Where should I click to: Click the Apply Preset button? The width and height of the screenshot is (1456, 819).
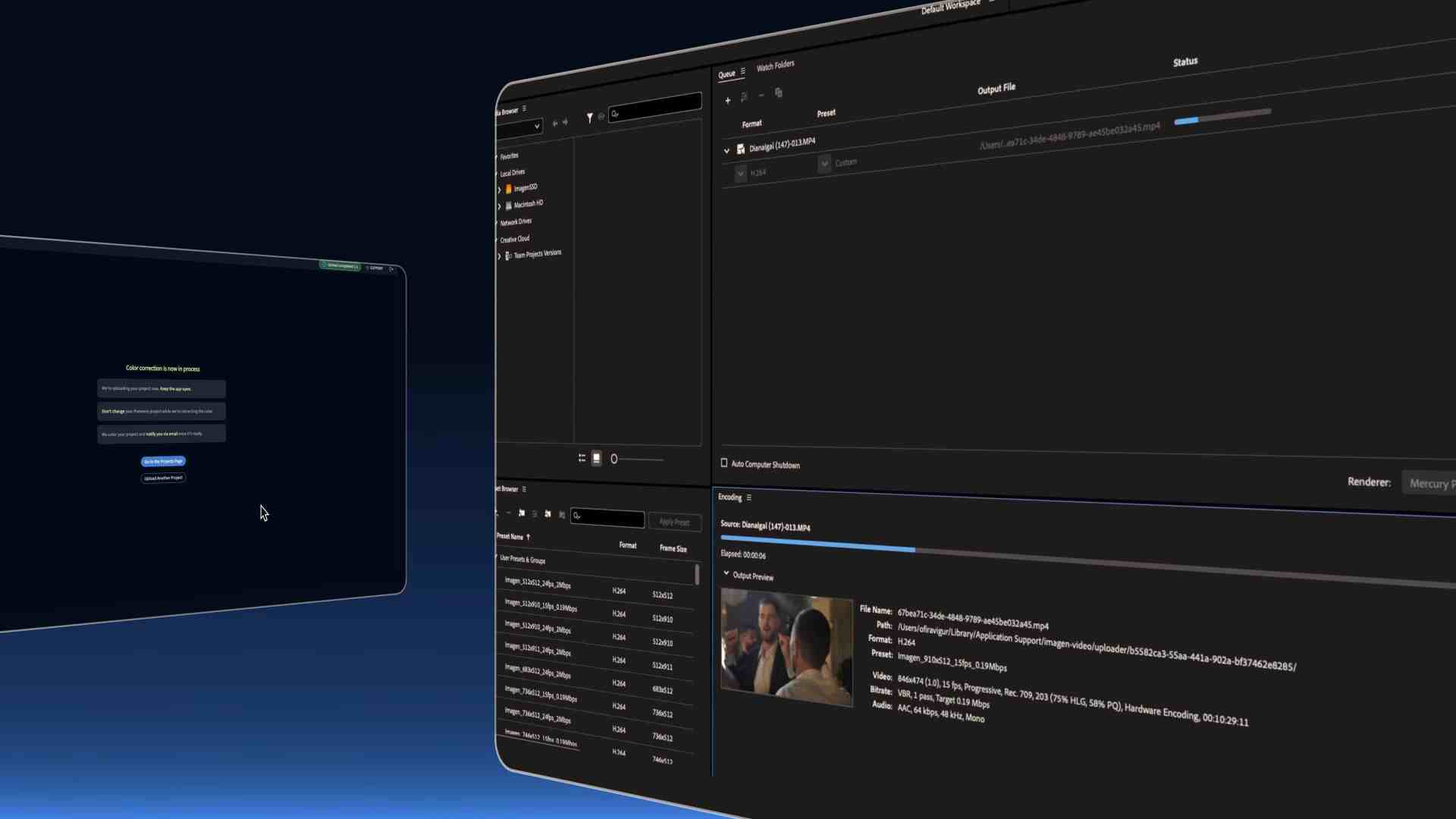[x=674, y=522]
